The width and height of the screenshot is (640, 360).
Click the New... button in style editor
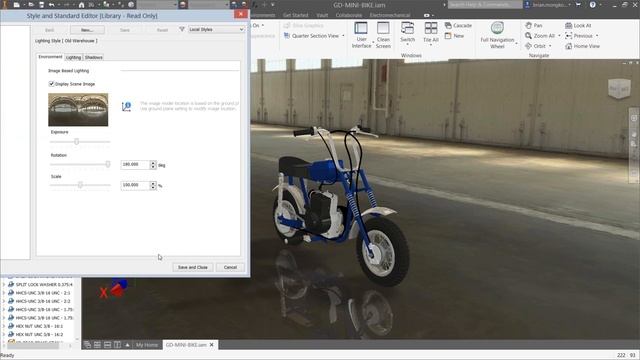point(87,30)
